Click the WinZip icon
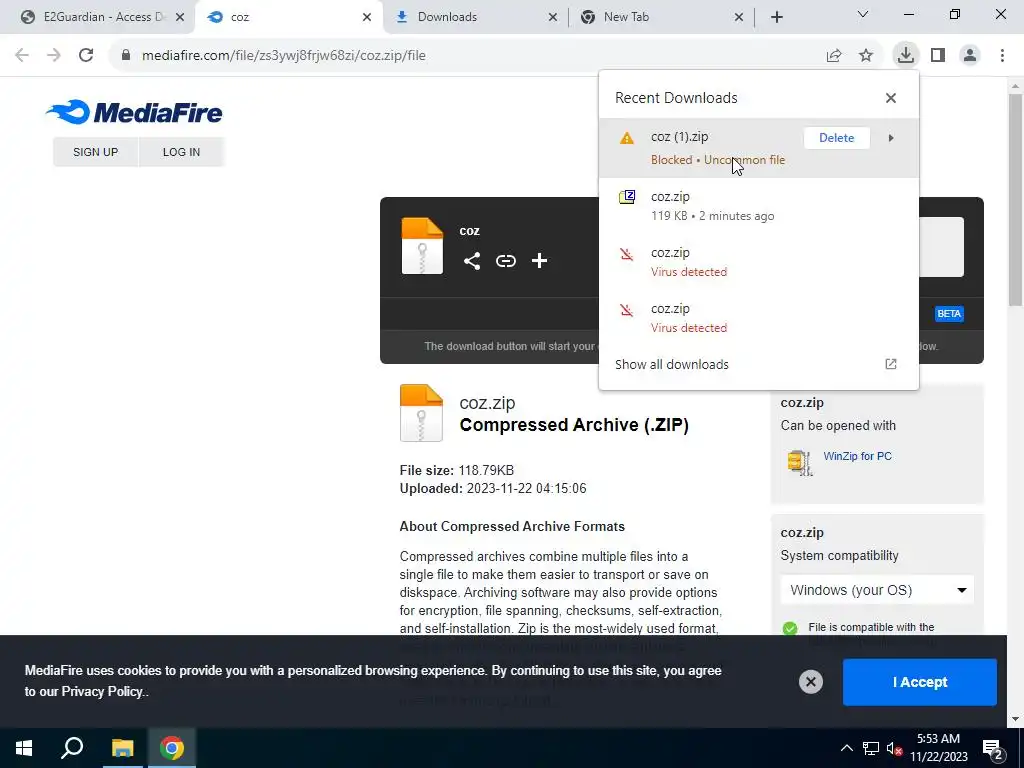The height and width of the screenshot is (768, 1024). click(x=800, y=462)
